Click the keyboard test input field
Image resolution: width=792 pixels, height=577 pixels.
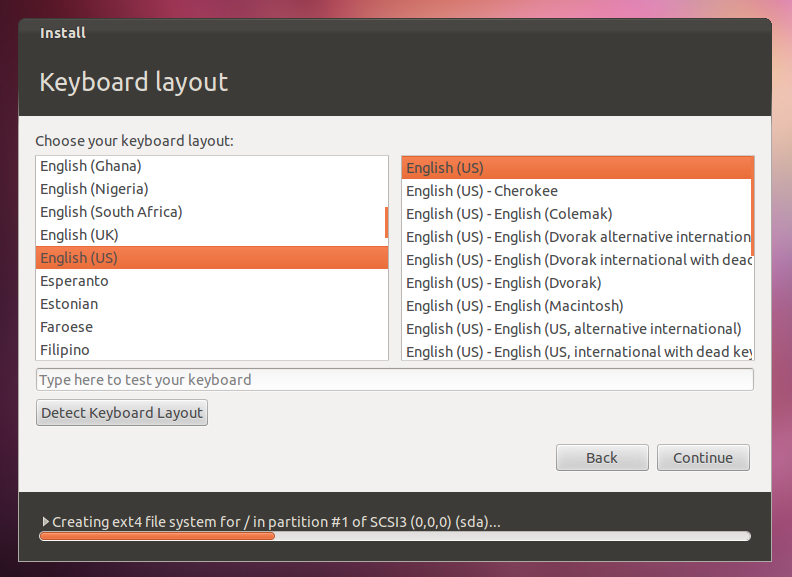(x=394, y=379)
